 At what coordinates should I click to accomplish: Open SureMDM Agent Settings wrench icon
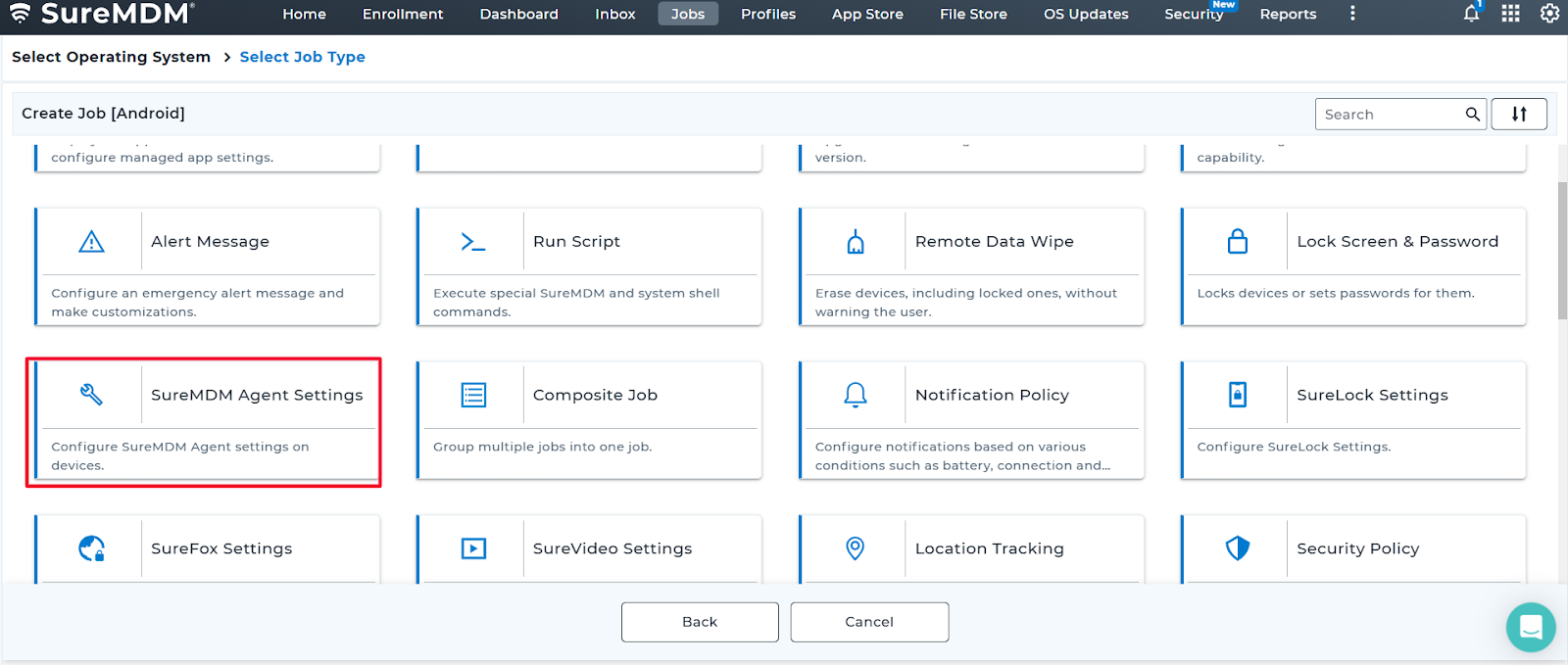tap(91, 395)
